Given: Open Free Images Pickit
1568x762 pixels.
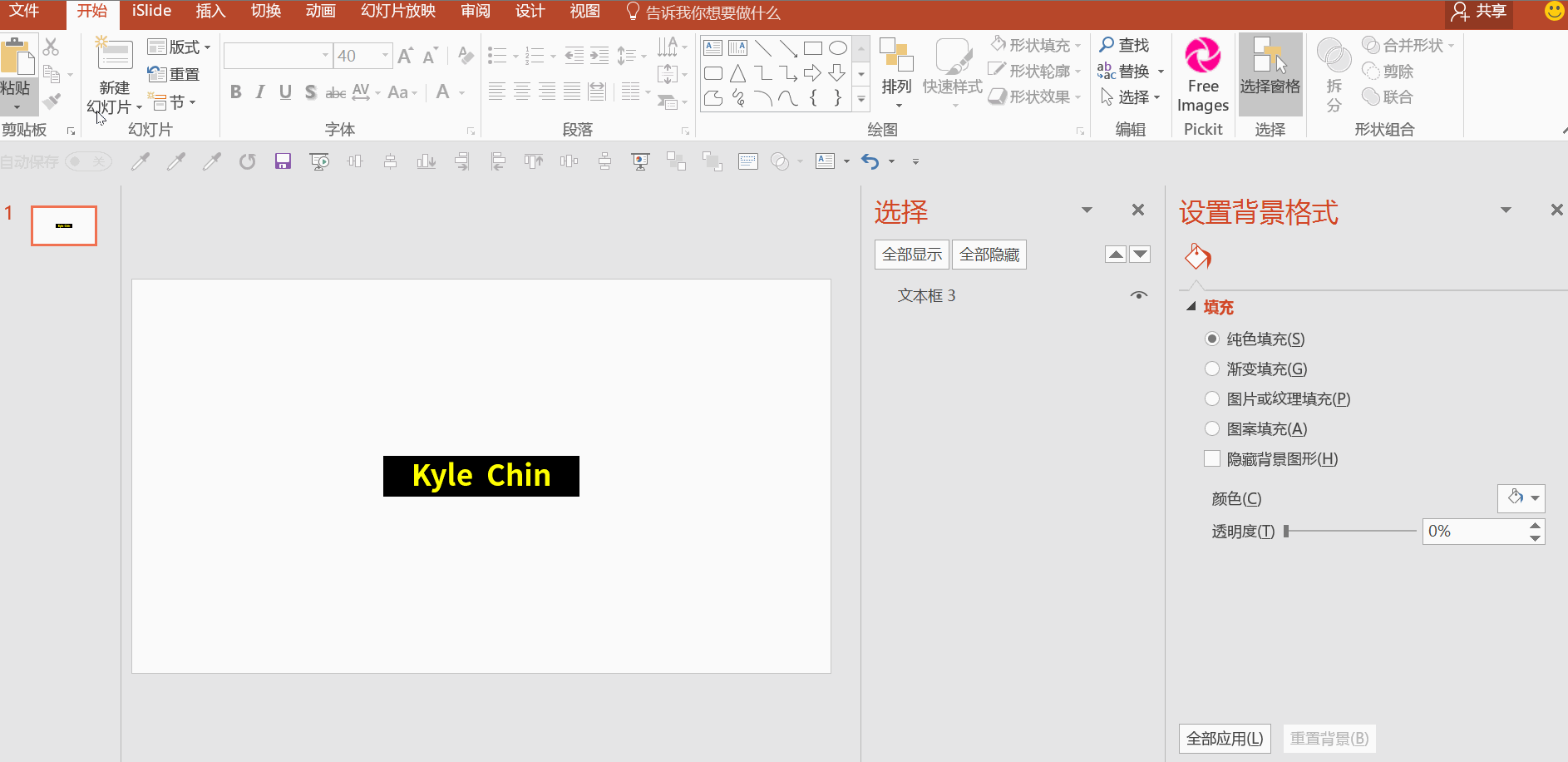Looking at the screenshot, I should [x=1202, y=75].
